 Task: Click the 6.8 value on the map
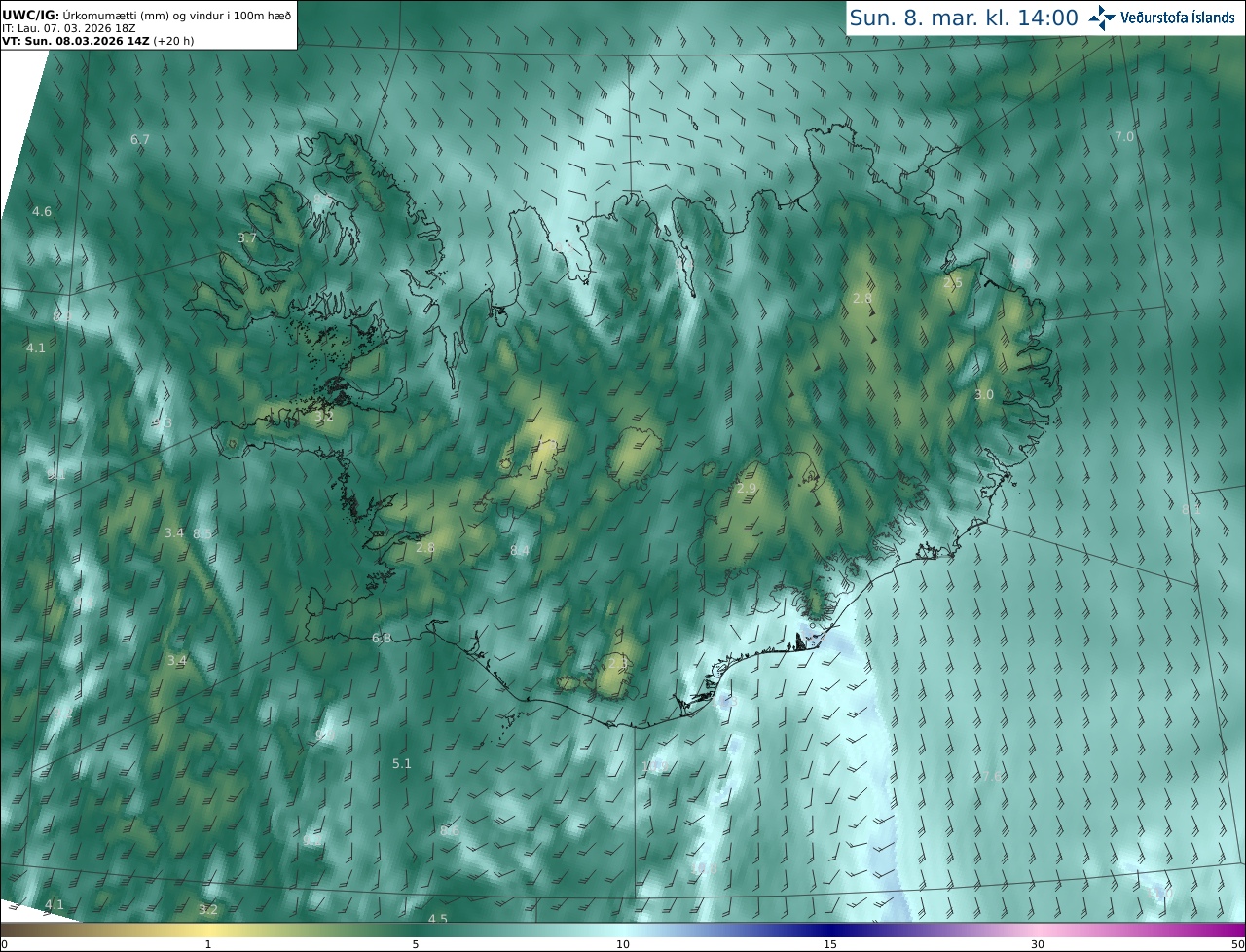[382, 639]
